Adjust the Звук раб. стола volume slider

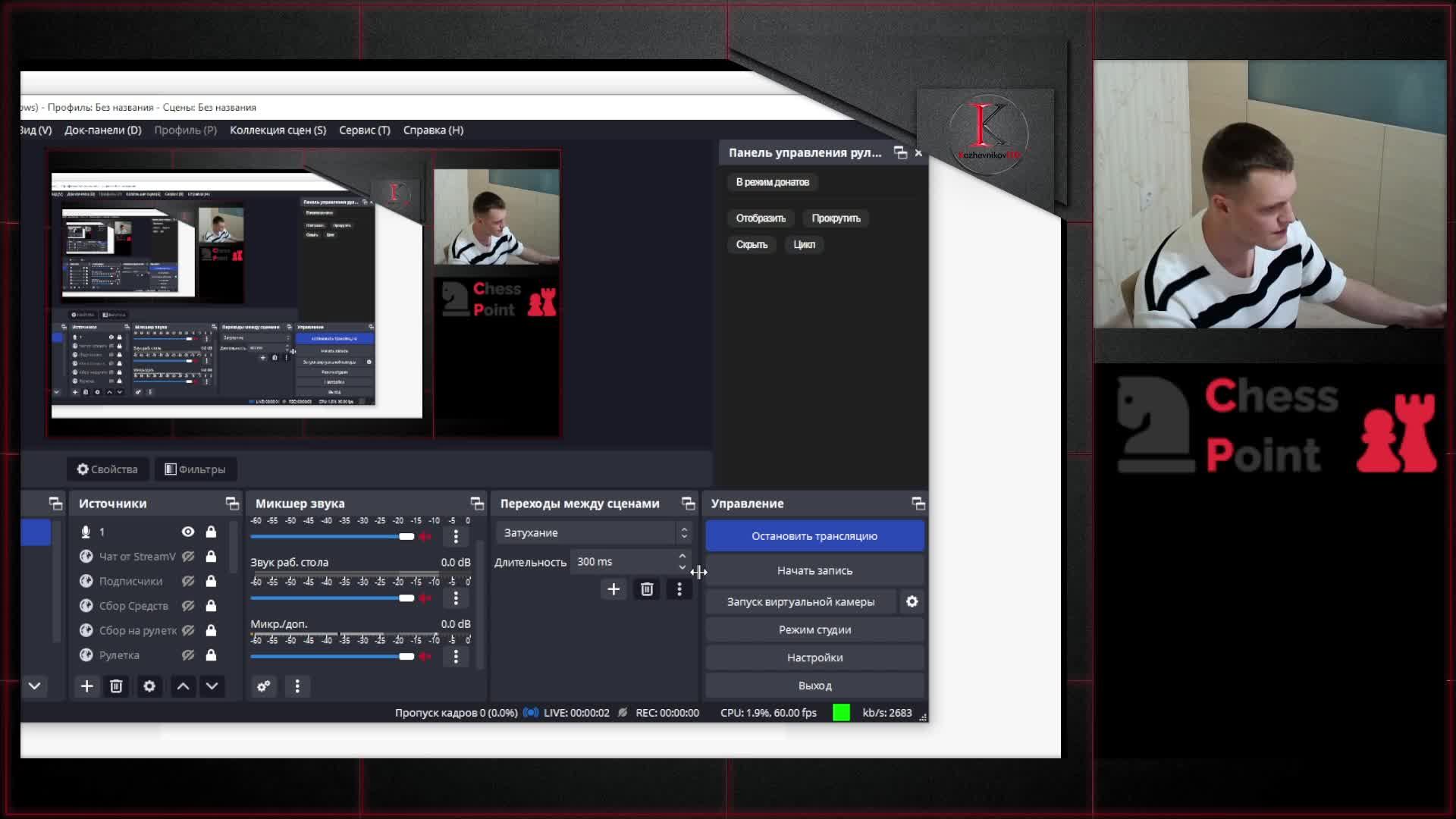tap(406, 598)
